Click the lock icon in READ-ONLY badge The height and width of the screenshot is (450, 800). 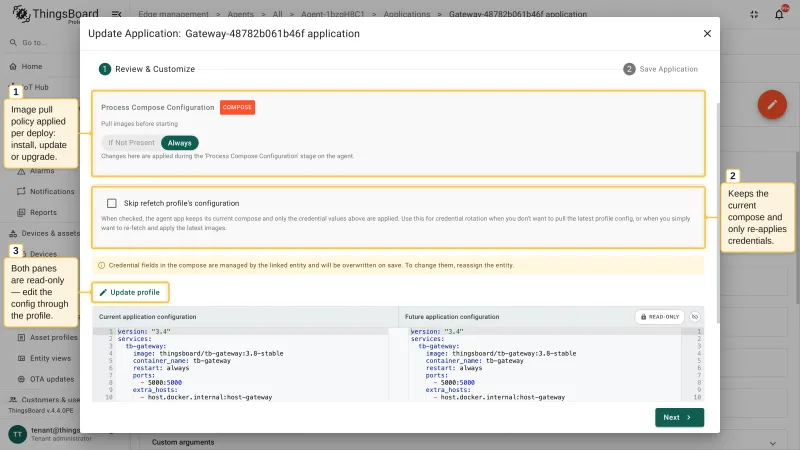point(643,317)
